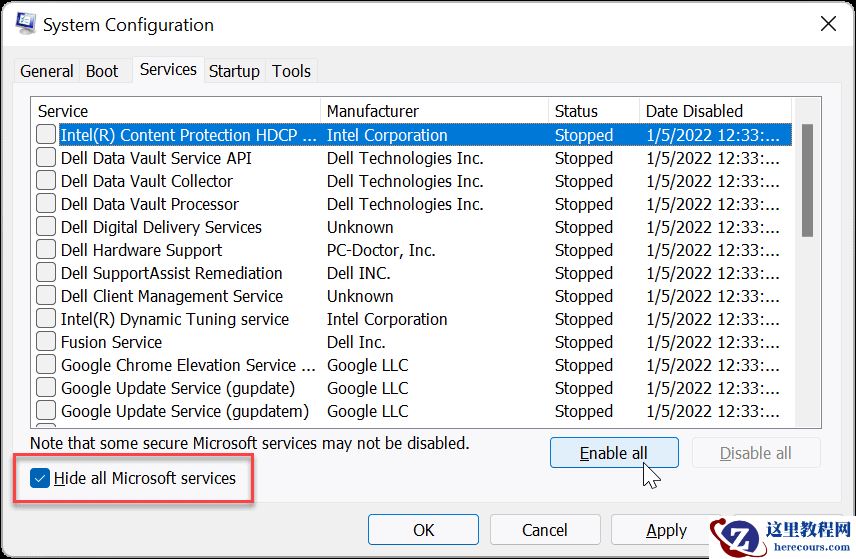Enable Dell Data Vault Service API checkbox
Viewport: 856px width, 559px height.
46,158
